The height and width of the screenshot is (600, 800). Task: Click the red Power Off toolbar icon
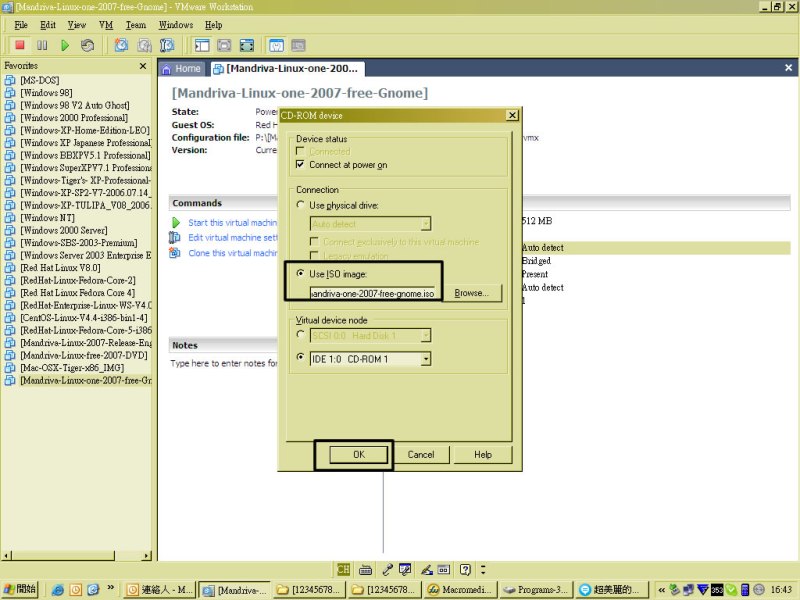tap(20, 45)
